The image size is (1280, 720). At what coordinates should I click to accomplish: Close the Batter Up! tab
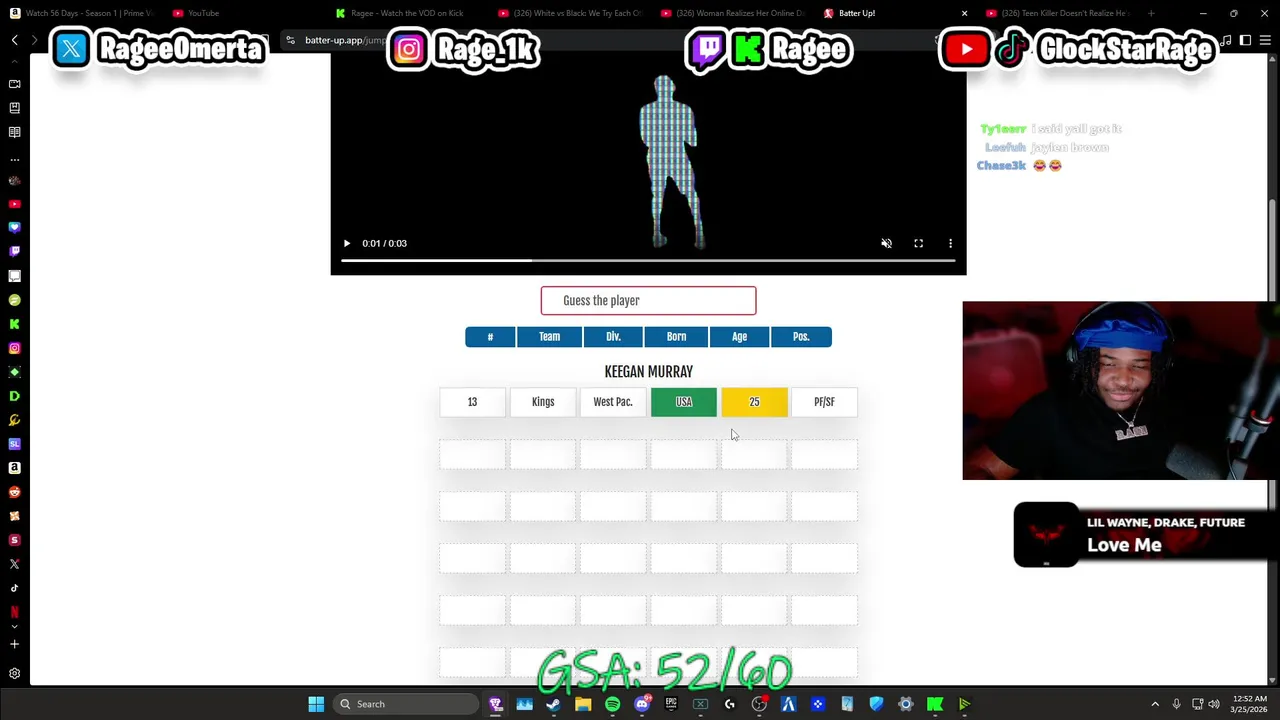[x=964, y=13]
